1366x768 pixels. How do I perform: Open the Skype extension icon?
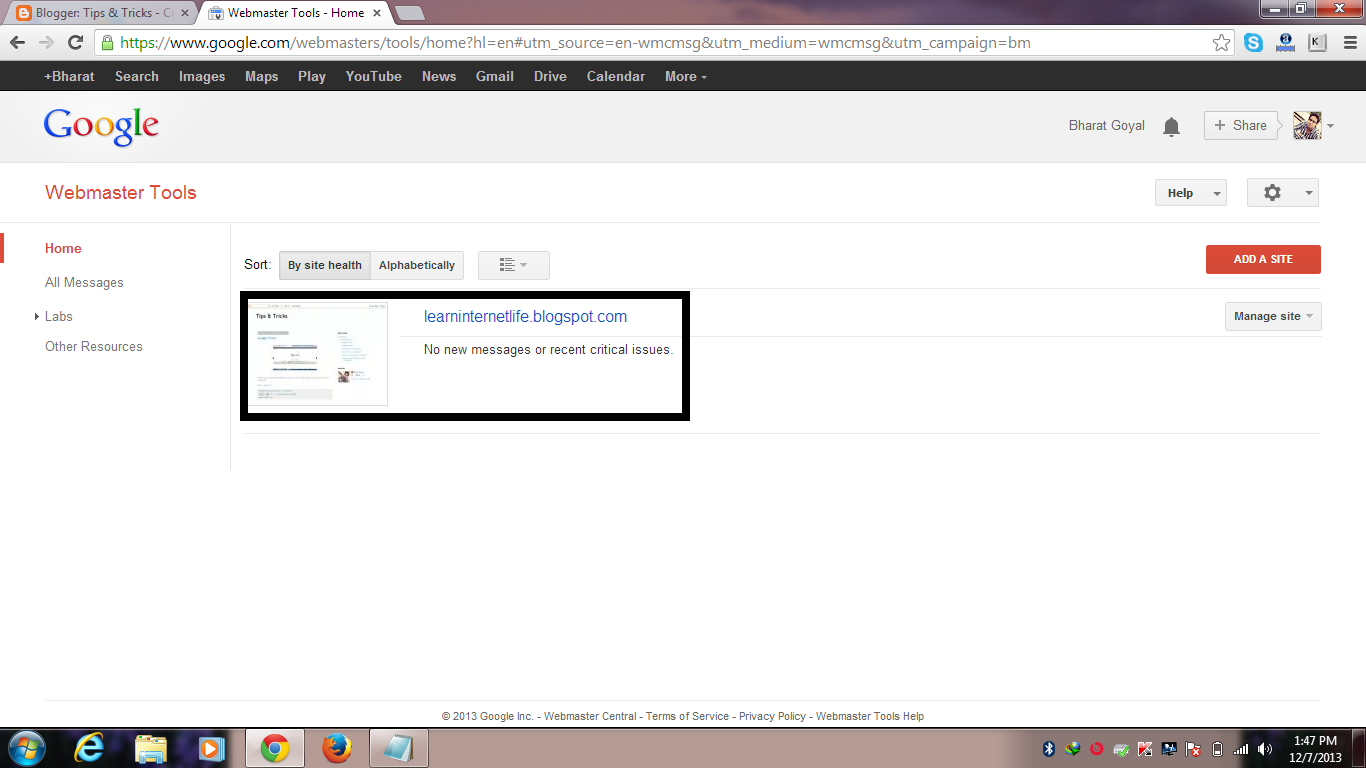coord(1254,43)
